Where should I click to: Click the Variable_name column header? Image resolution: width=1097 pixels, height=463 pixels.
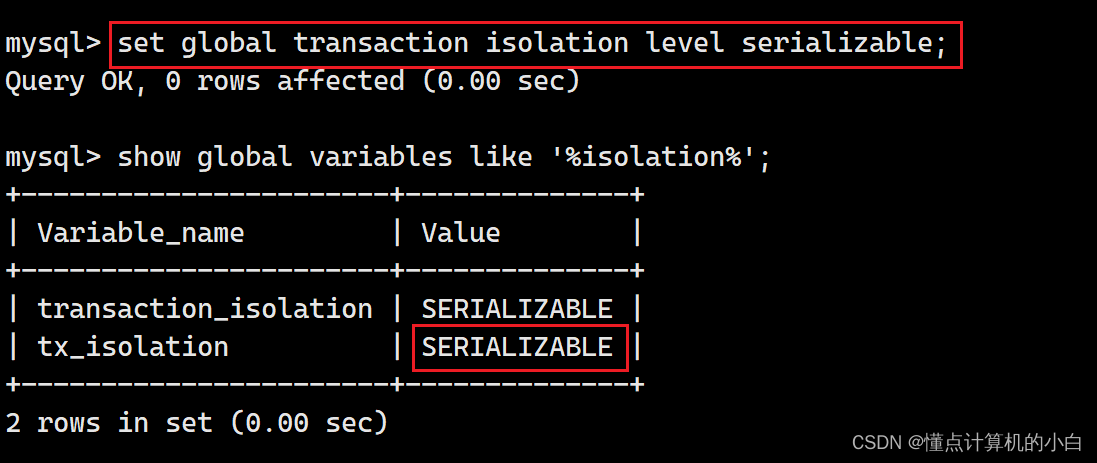pyautogui.click(x=141, y=233)
